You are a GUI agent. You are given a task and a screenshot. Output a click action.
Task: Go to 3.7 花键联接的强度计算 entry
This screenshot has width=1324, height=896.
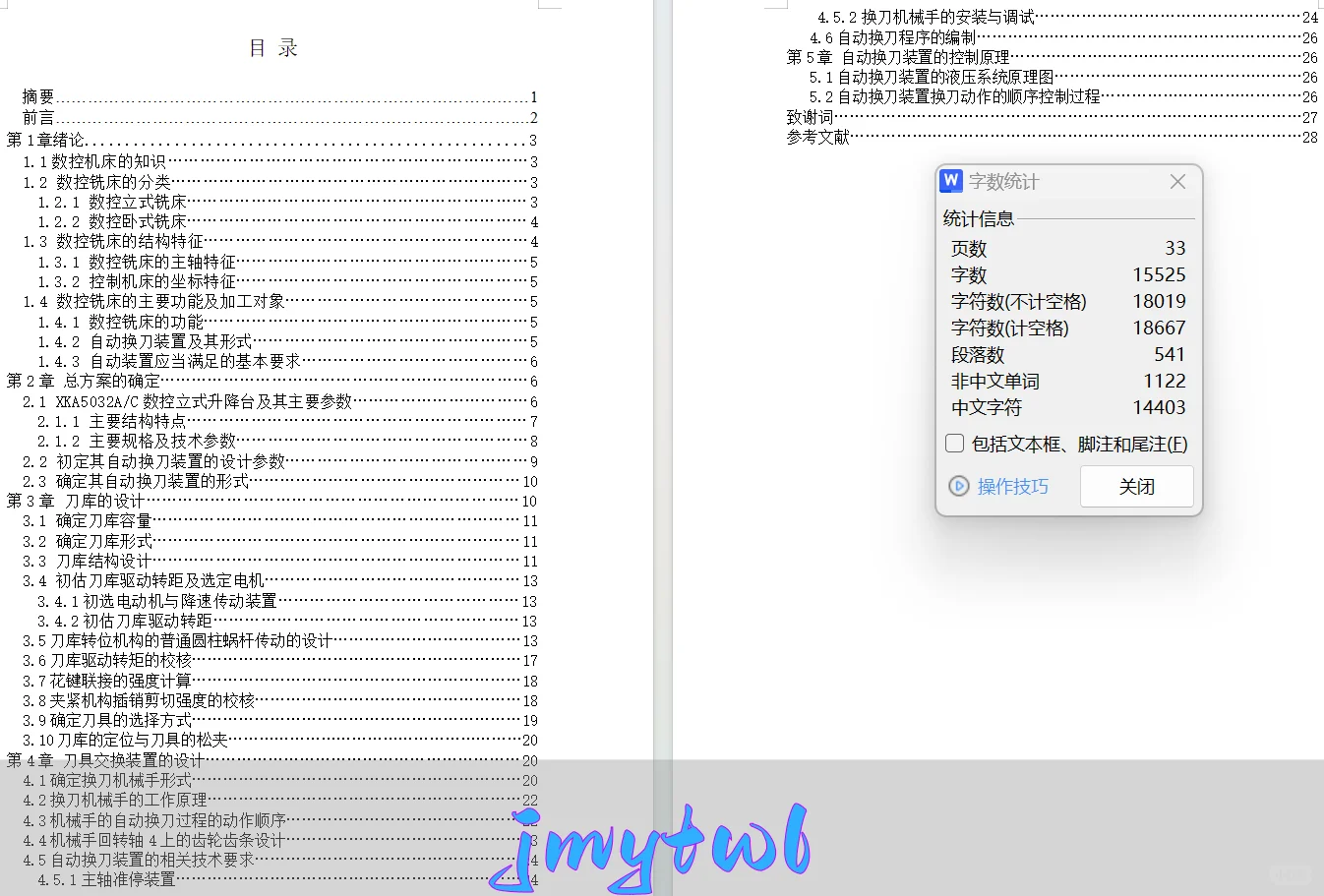click(x=280, y=681)
